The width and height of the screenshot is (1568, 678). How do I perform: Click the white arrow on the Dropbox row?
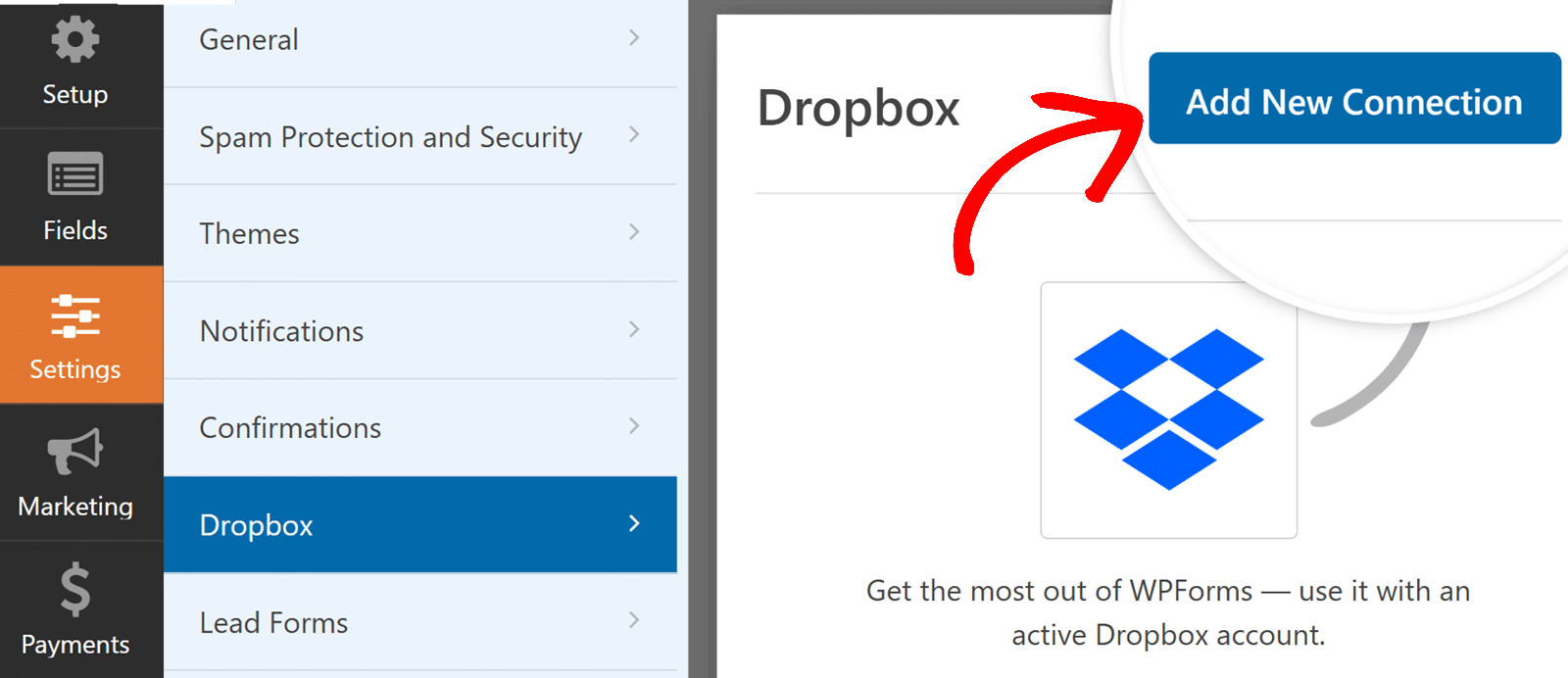coord(634,524)
